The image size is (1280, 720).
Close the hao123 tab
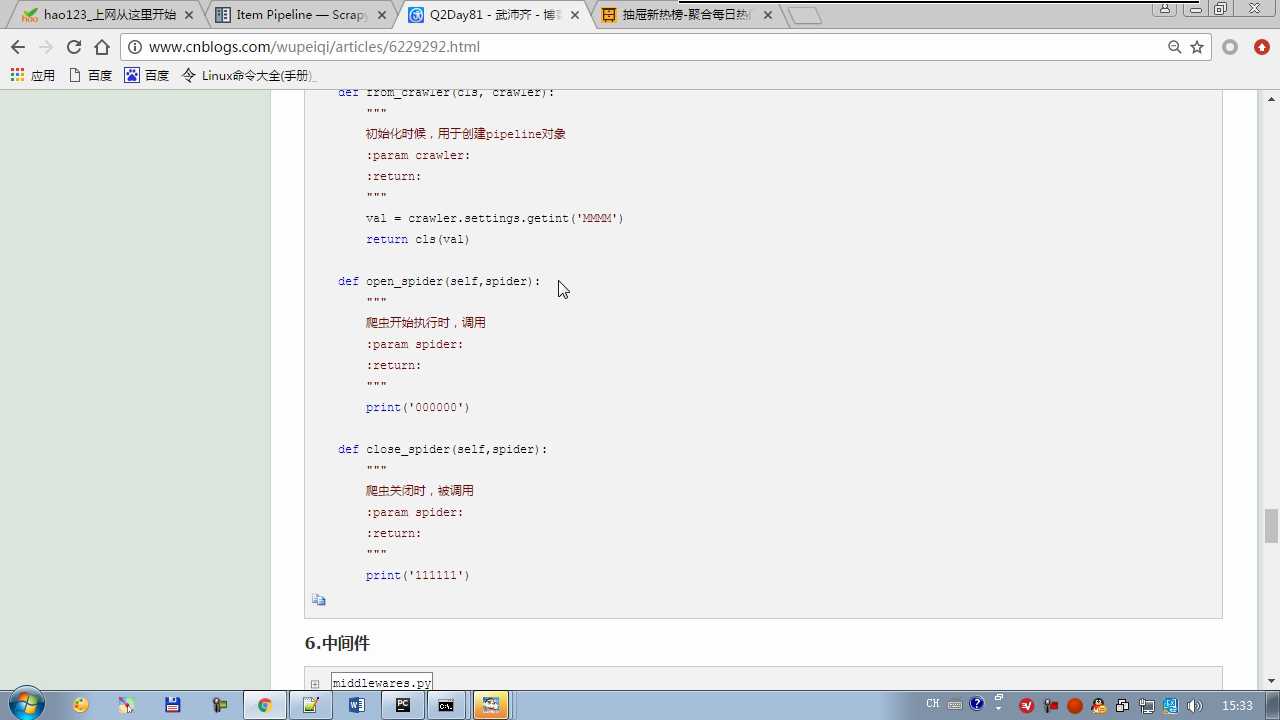pyautogui.click(x=189, y=15)
